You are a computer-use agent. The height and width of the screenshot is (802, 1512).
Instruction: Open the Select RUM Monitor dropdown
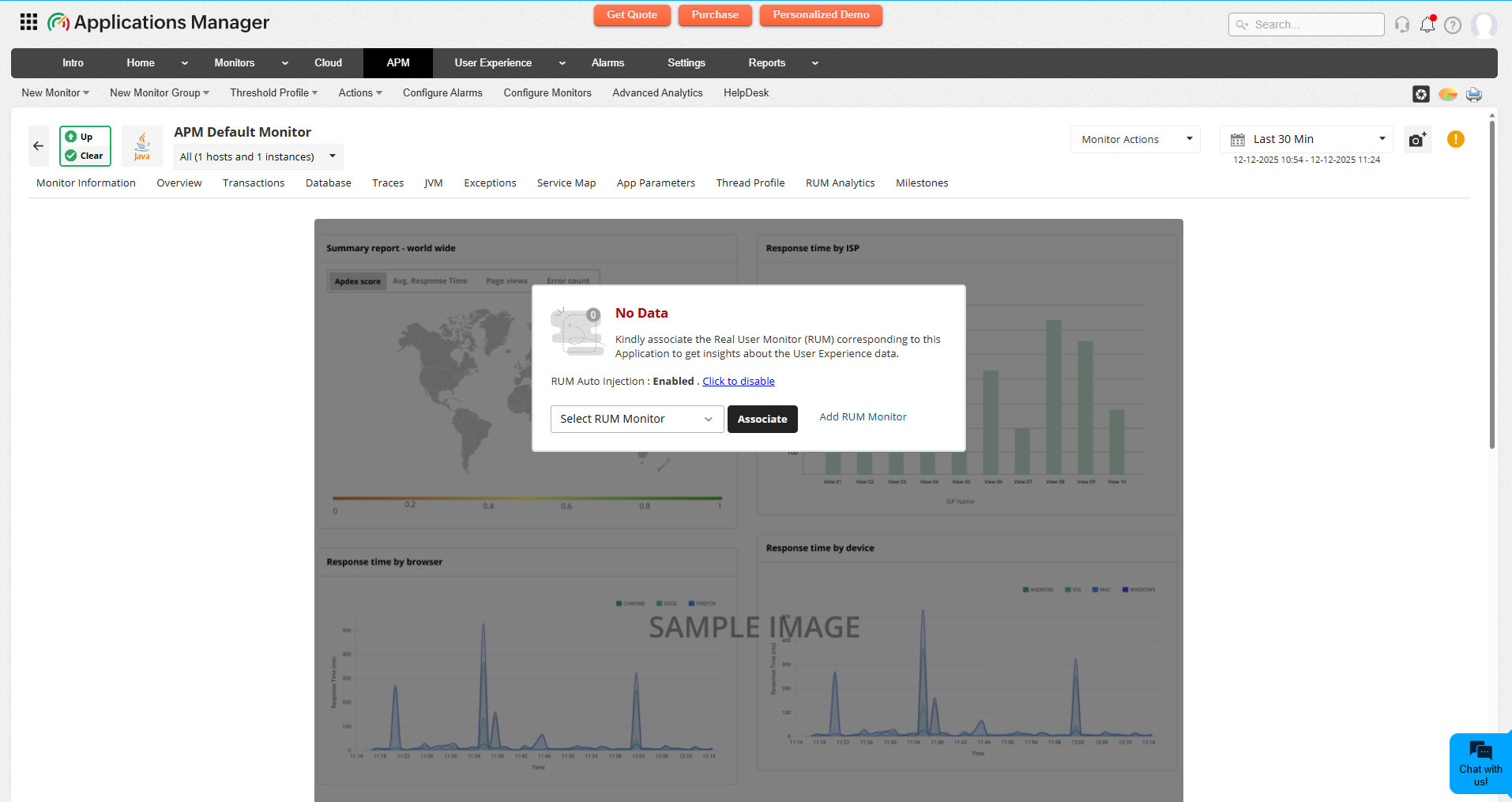(636, 419)
